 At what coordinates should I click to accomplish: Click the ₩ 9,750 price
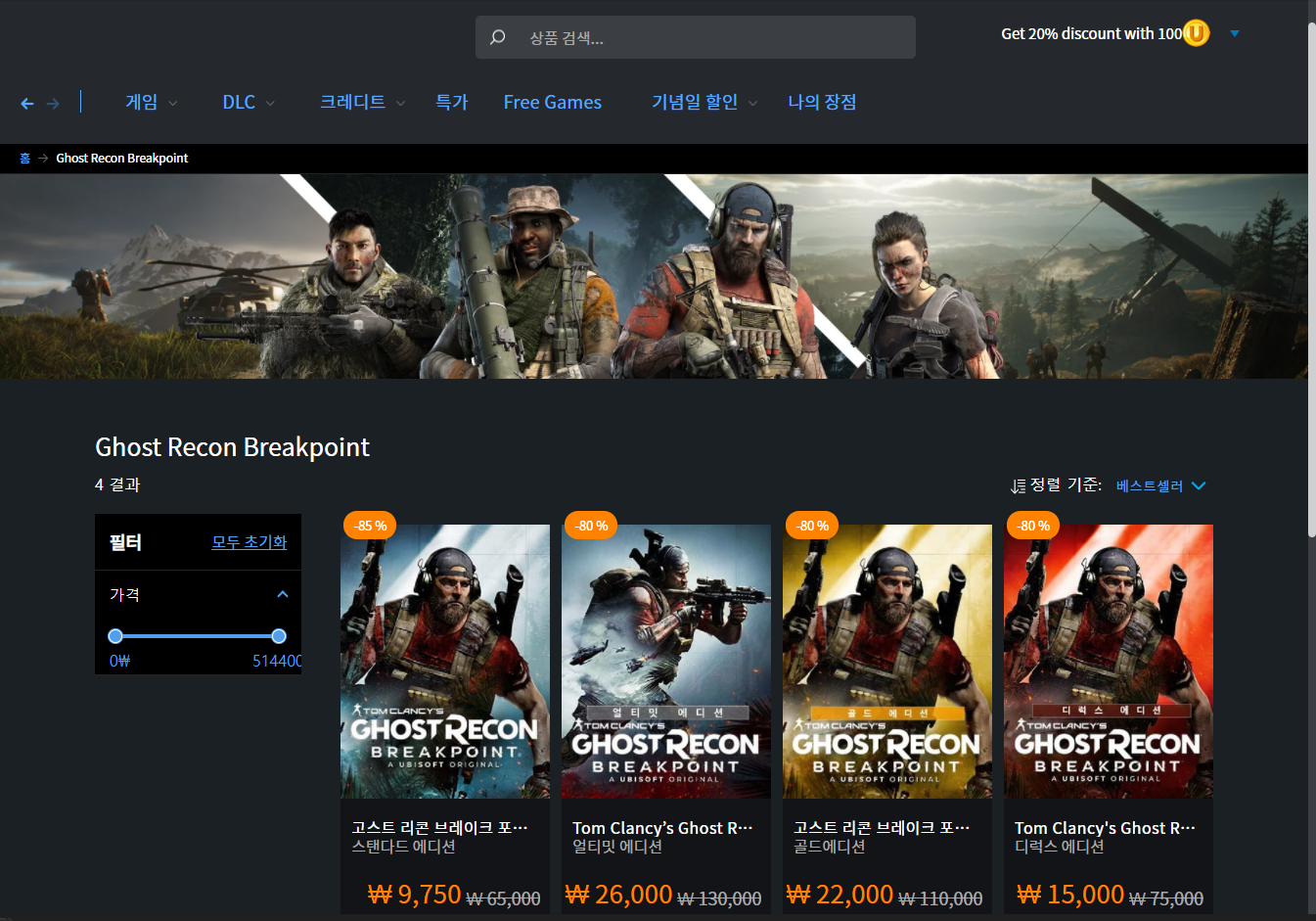click(x=414, y=894)
